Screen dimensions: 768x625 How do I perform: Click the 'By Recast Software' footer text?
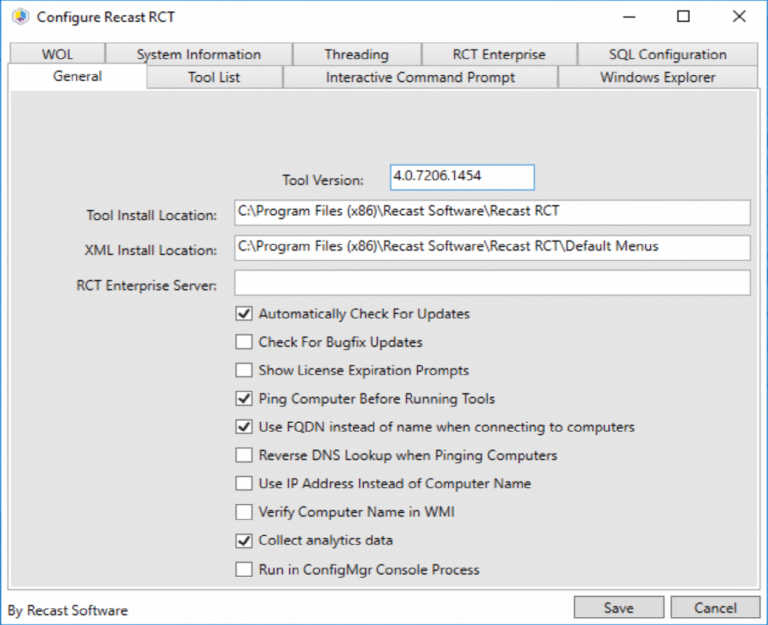68,611
